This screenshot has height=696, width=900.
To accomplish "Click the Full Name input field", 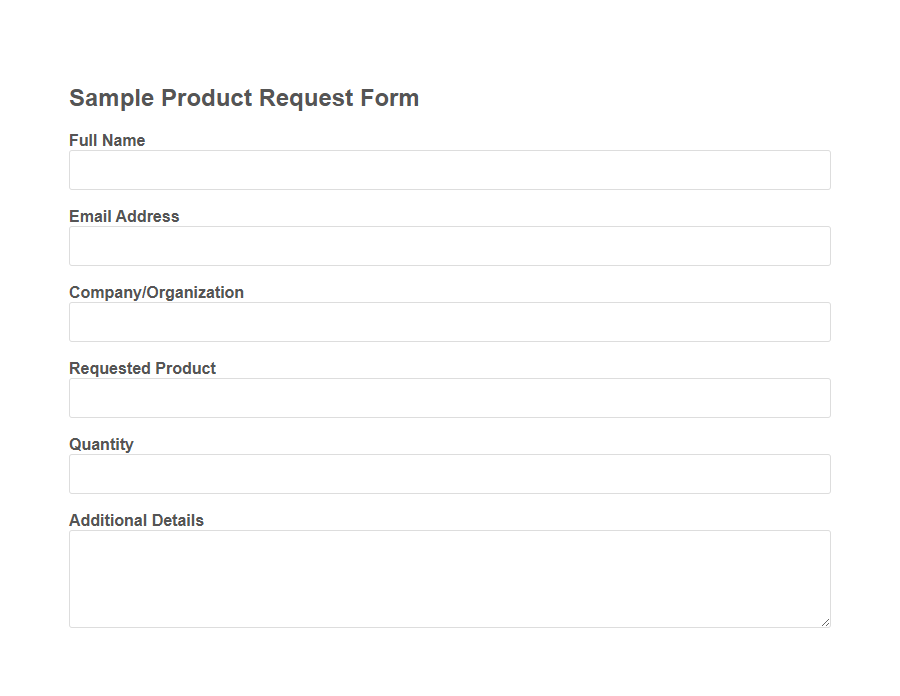I will [x=449, y=169].
